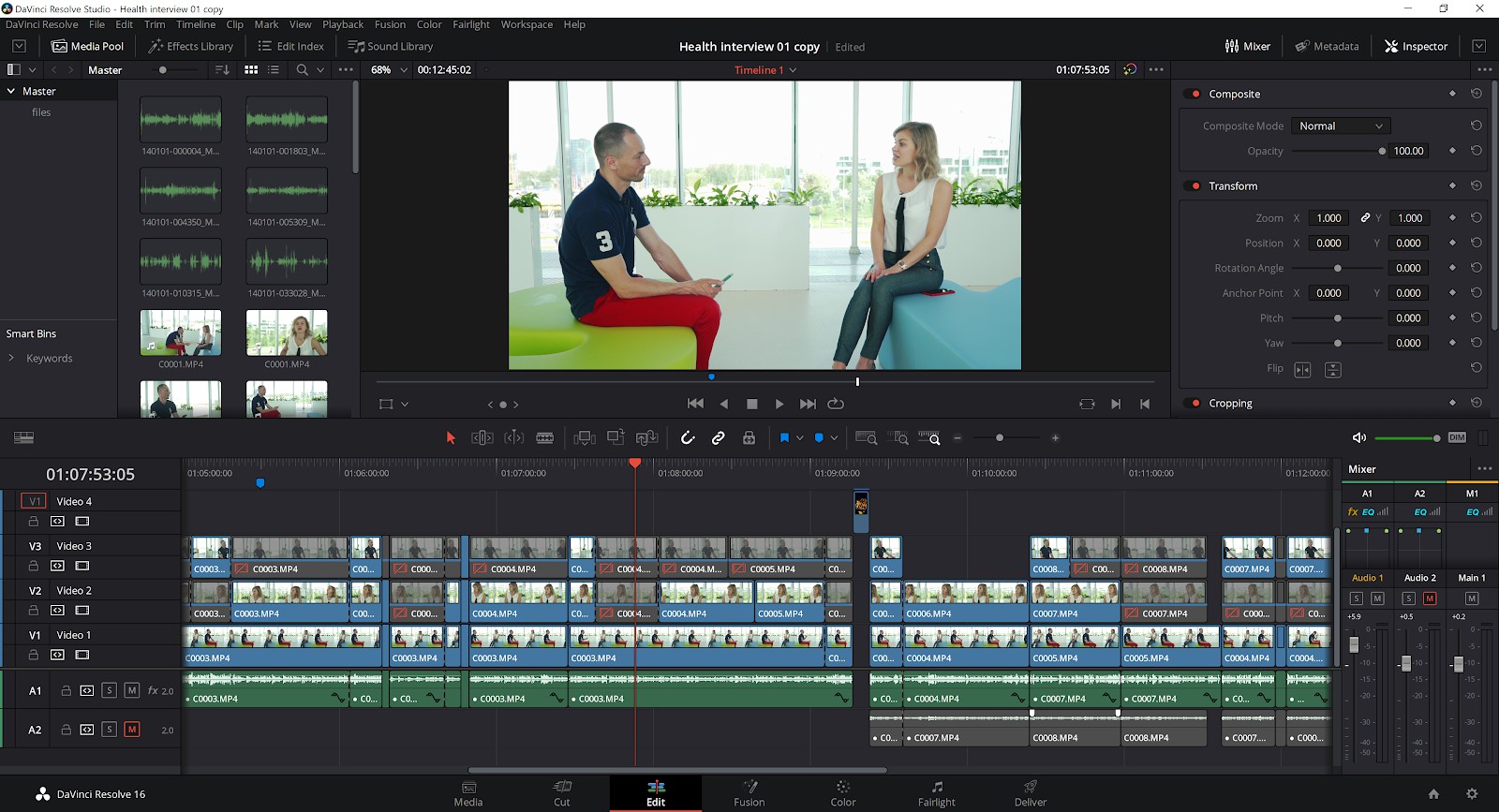
Task: Show the Metadata panel
Action: click(x=1328, y=46)
